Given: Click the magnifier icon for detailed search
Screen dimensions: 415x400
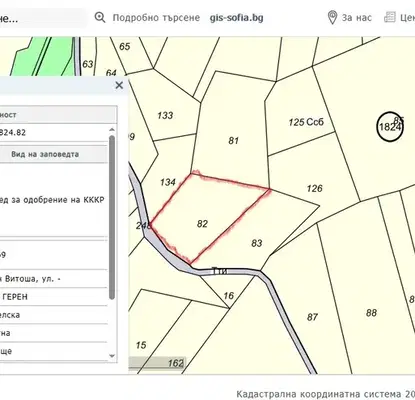Looking at the screenshot, I should 100,17.
